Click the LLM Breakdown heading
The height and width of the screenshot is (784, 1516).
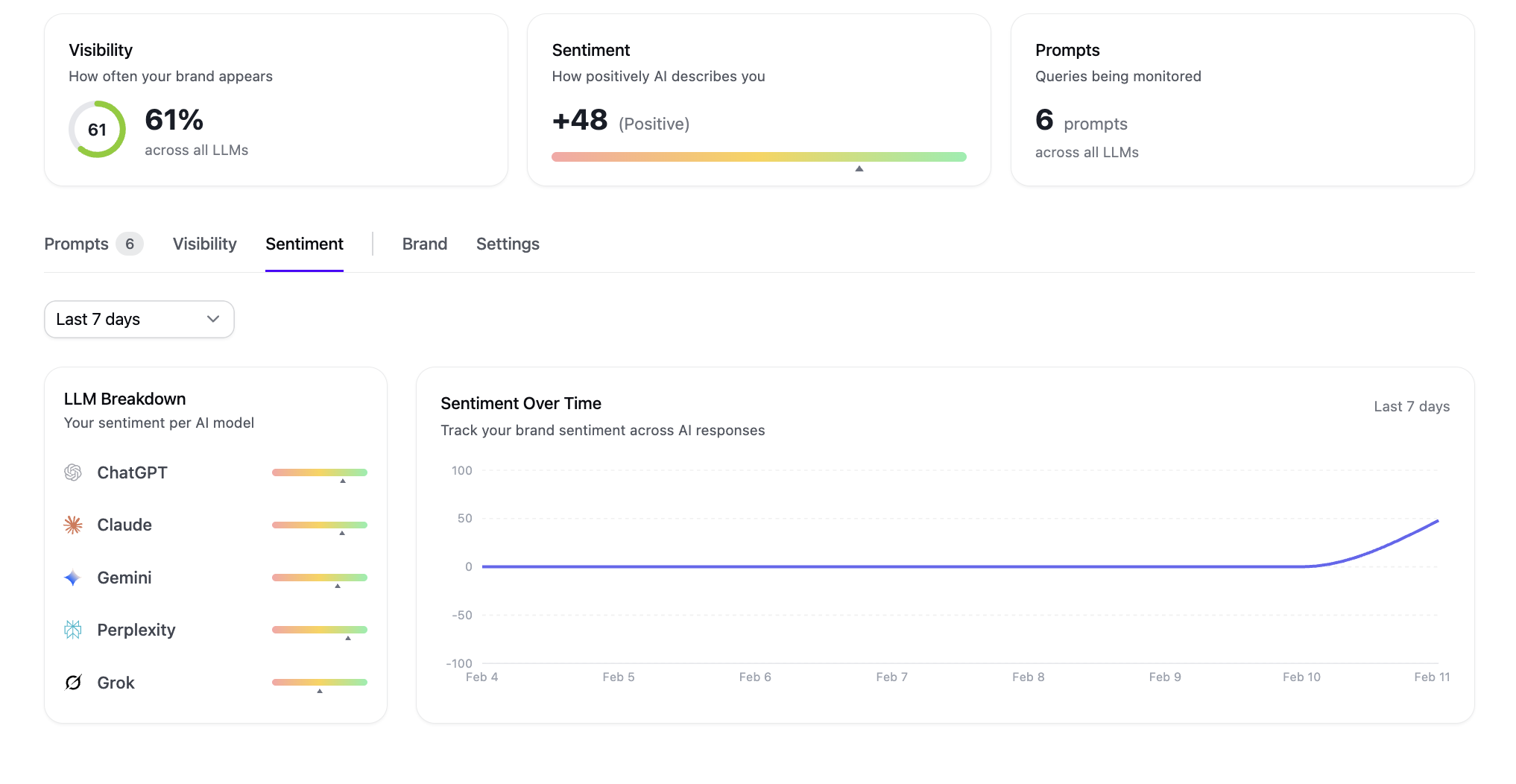(x=124, y=399)
